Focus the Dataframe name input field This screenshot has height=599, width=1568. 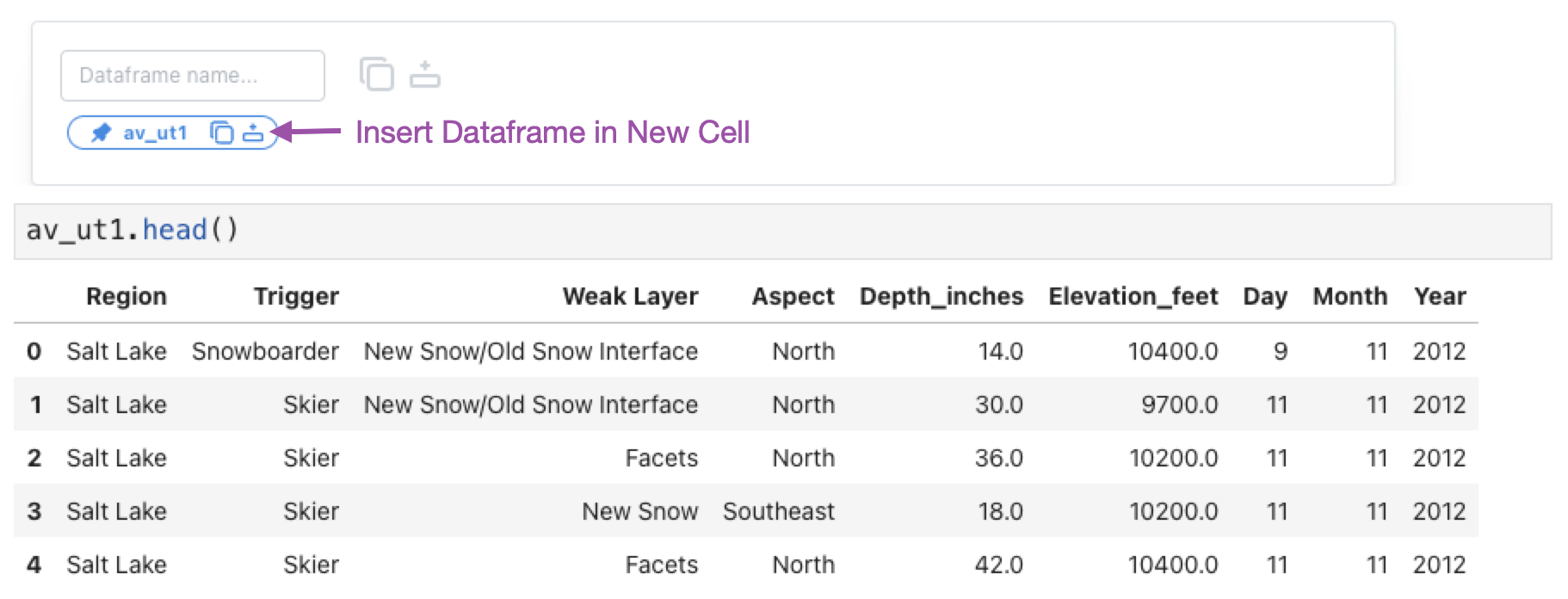193,76
